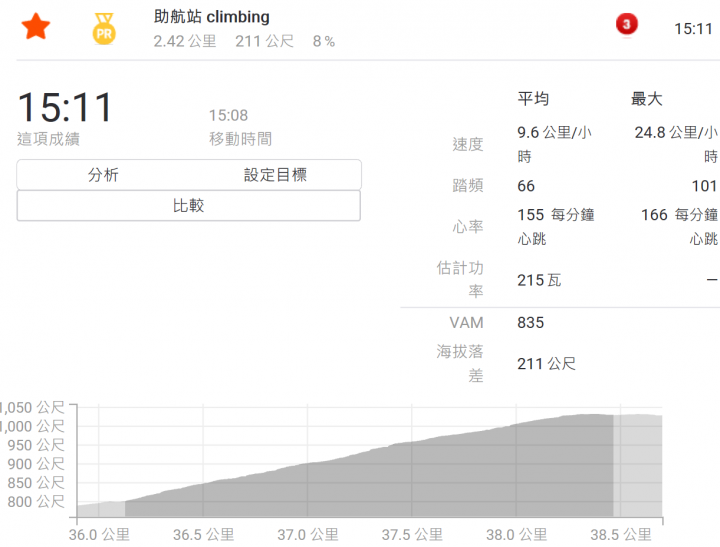Image resolution: width=720 pixels, height=547 pixels.
Task: Click the 最大 column header
Action: coord(647,99)
